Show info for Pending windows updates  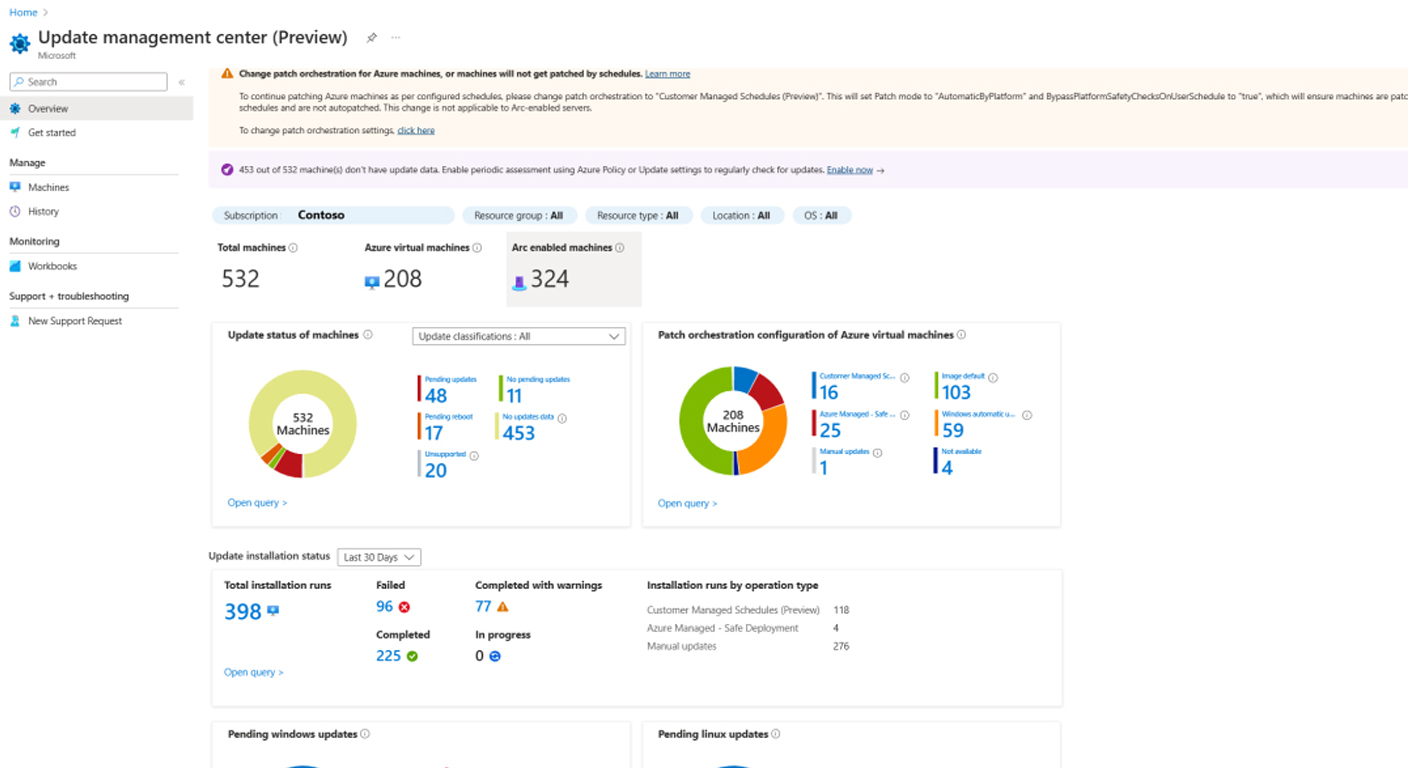(365, 734)
